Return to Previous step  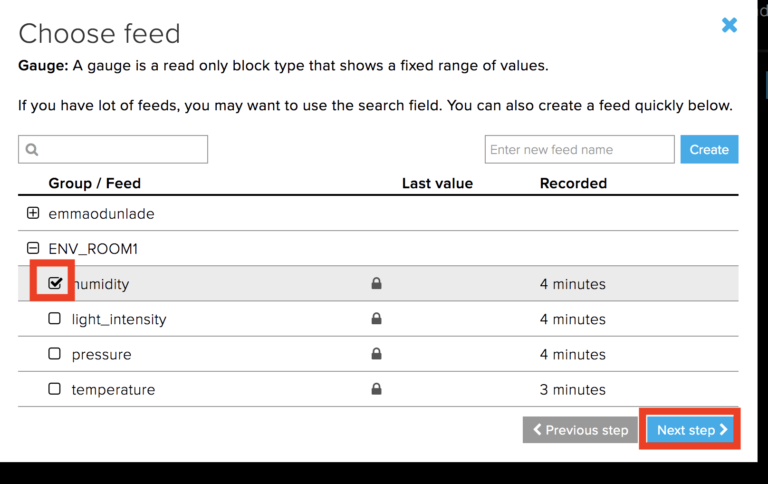580,430
